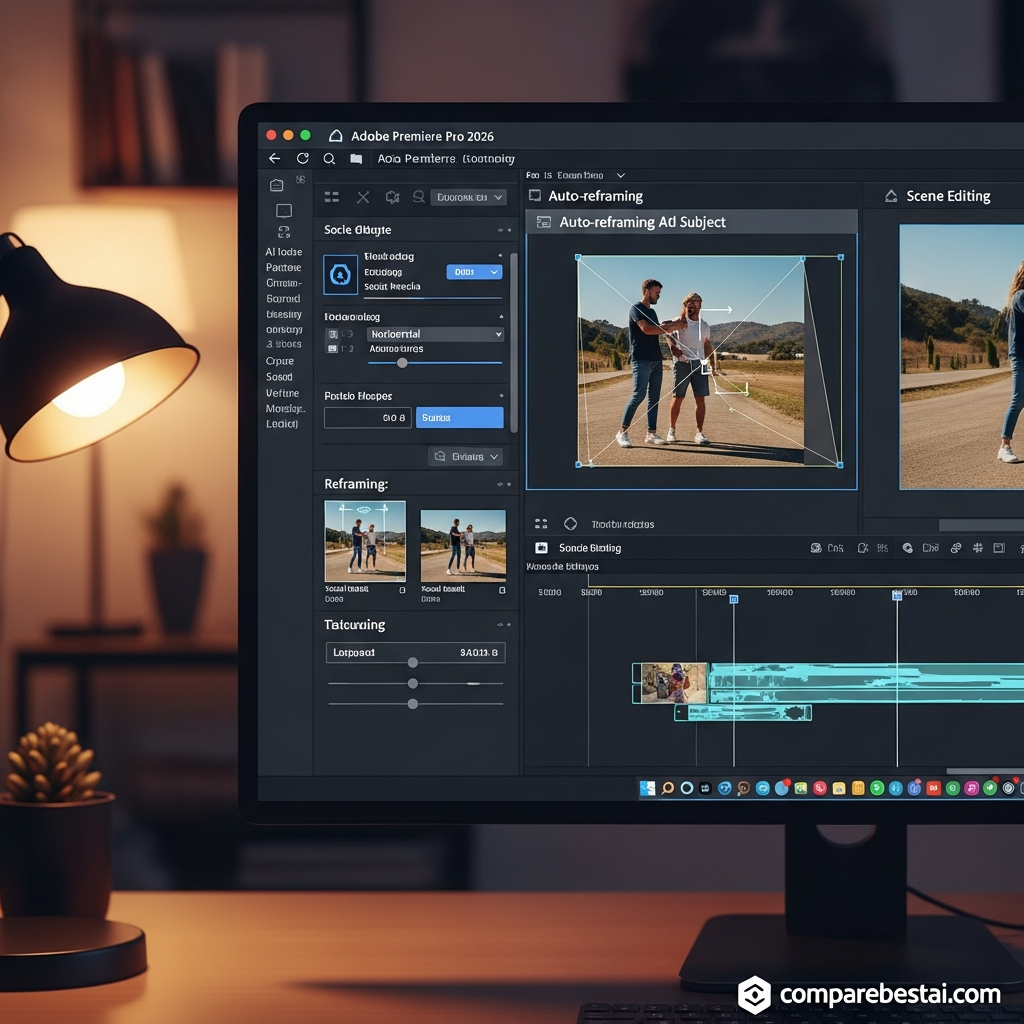
Task: Adjust the slider under Norioertial
Action: tap(402, 362)
